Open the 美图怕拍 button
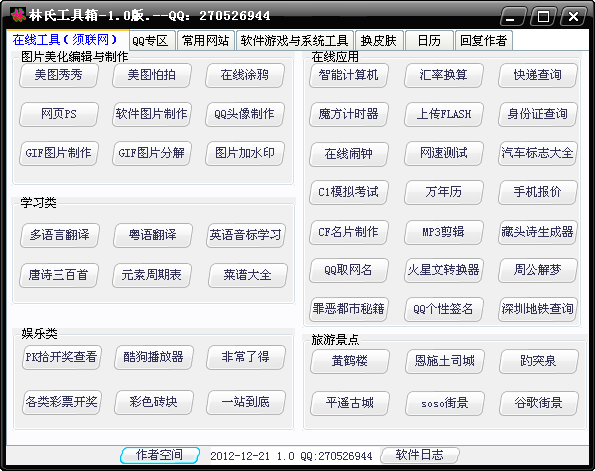595x471 pixels. tap(152, 75)
